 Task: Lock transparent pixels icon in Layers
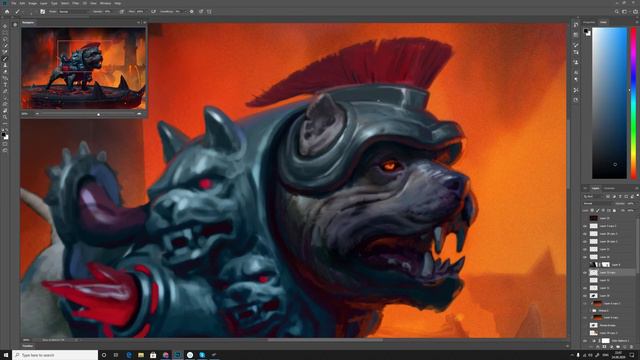click(593, 210)
